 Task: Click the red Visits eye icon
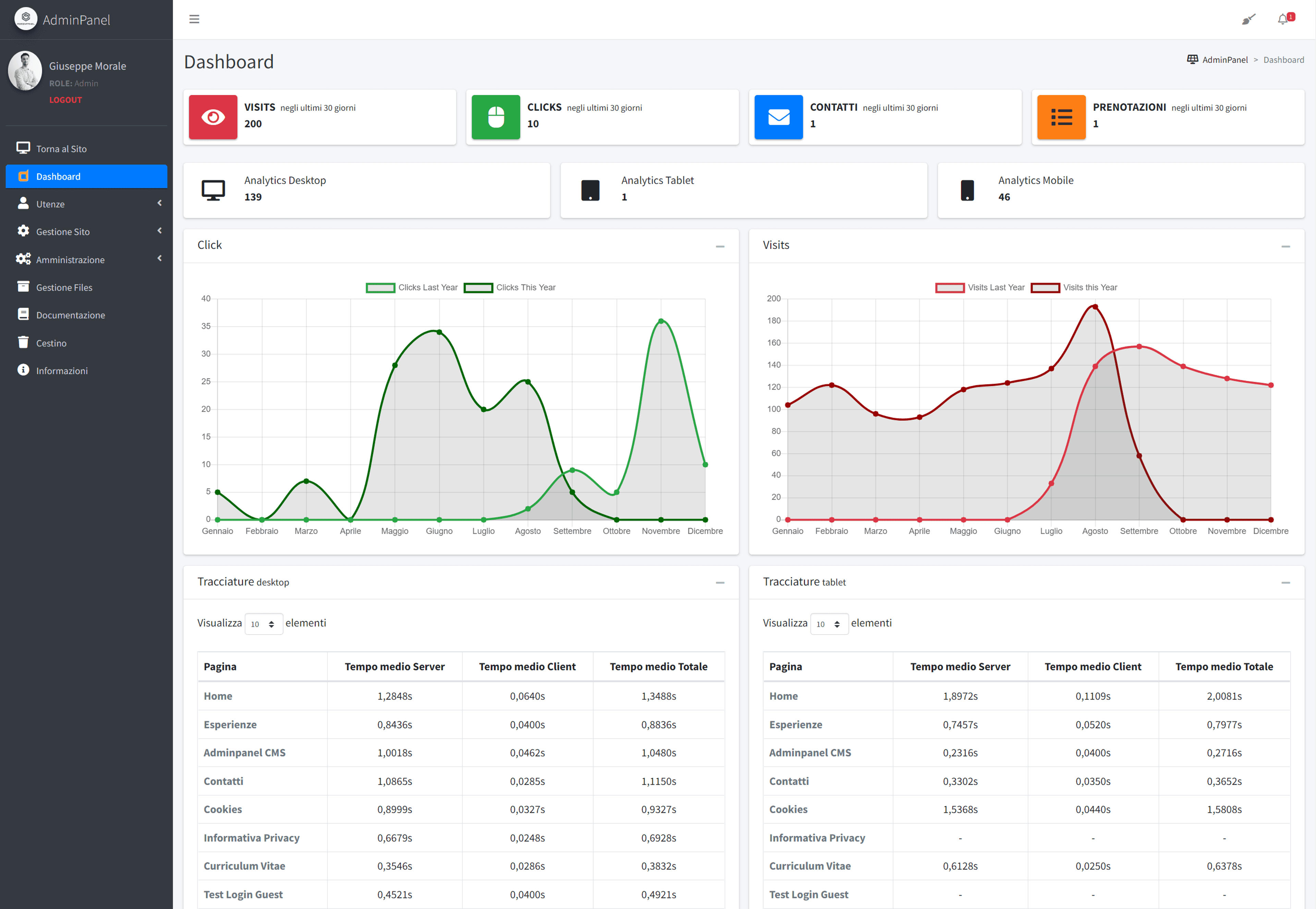[213, 117]
